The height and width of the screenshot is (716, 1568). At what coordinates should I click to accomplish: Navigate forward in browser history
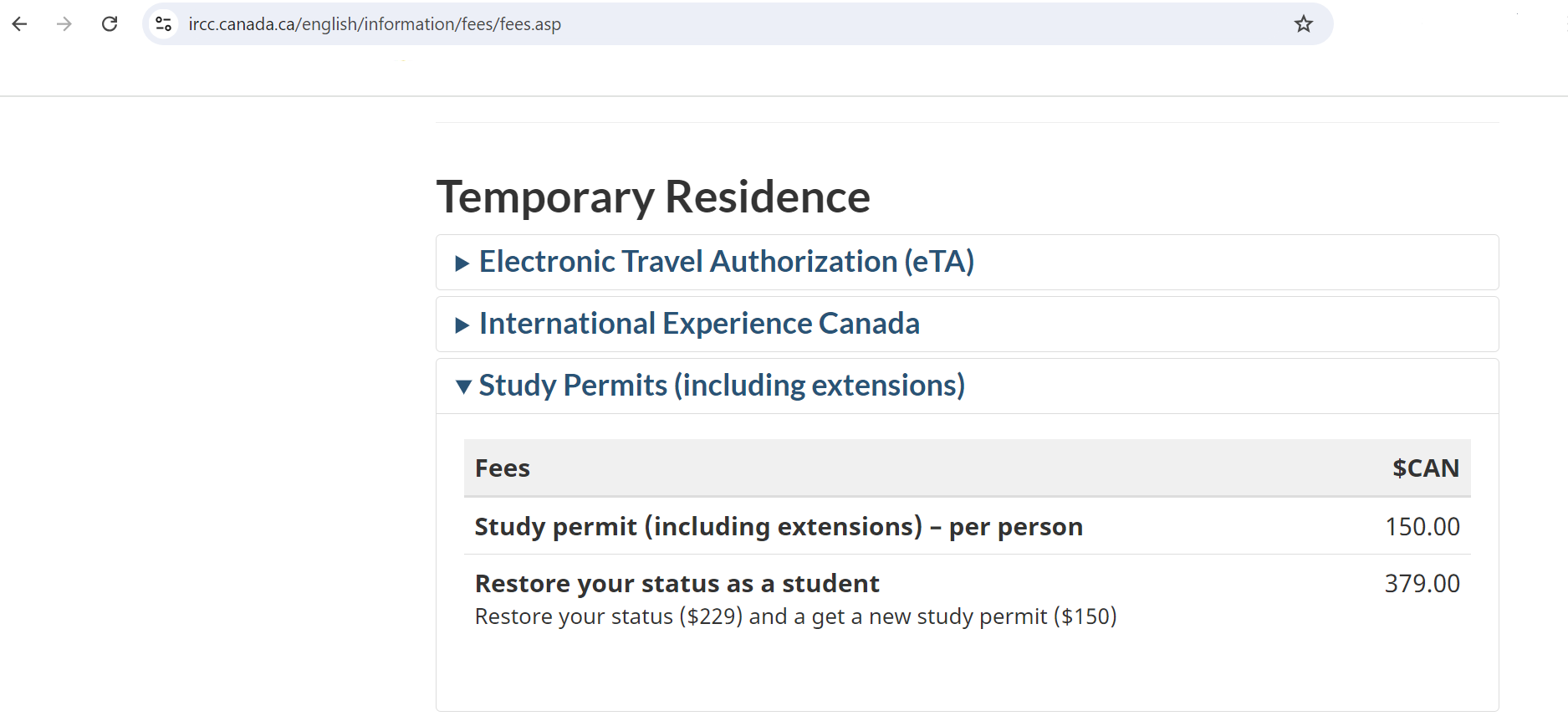[64, 23]
